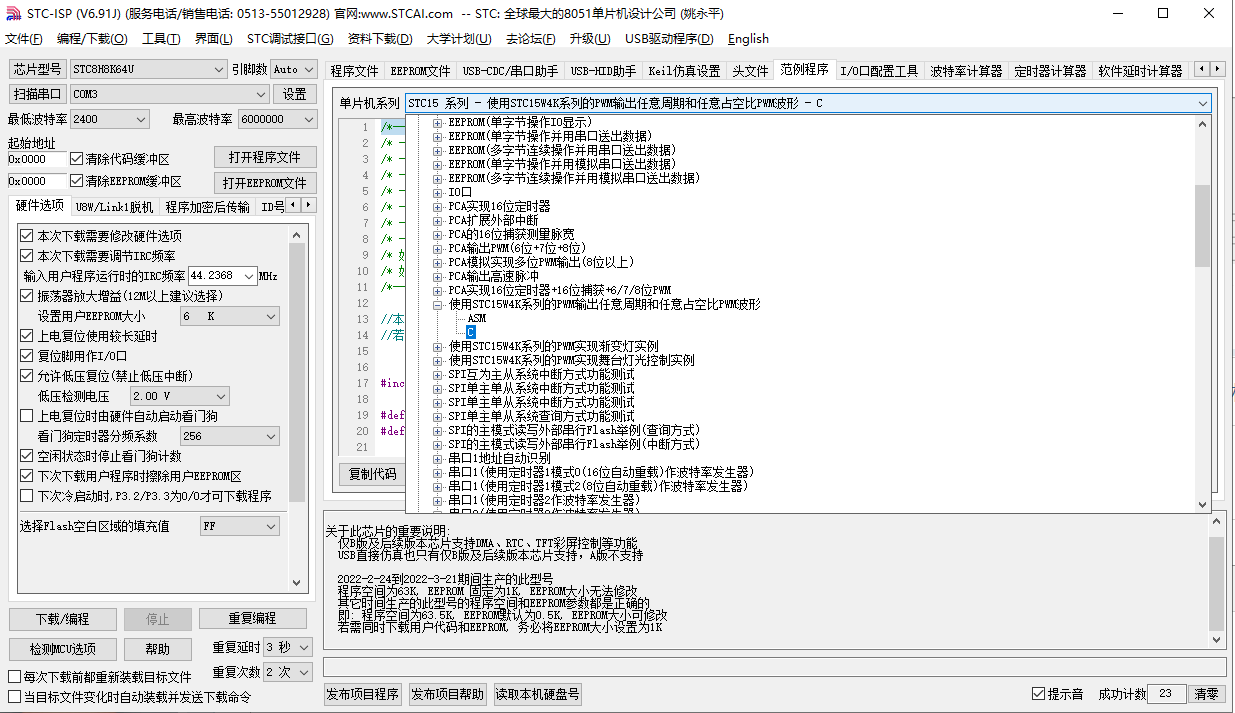The width and height of the screenshot is (1235, 713).
Task: Click 重复编程 button
Action: (x=252, y=619)
